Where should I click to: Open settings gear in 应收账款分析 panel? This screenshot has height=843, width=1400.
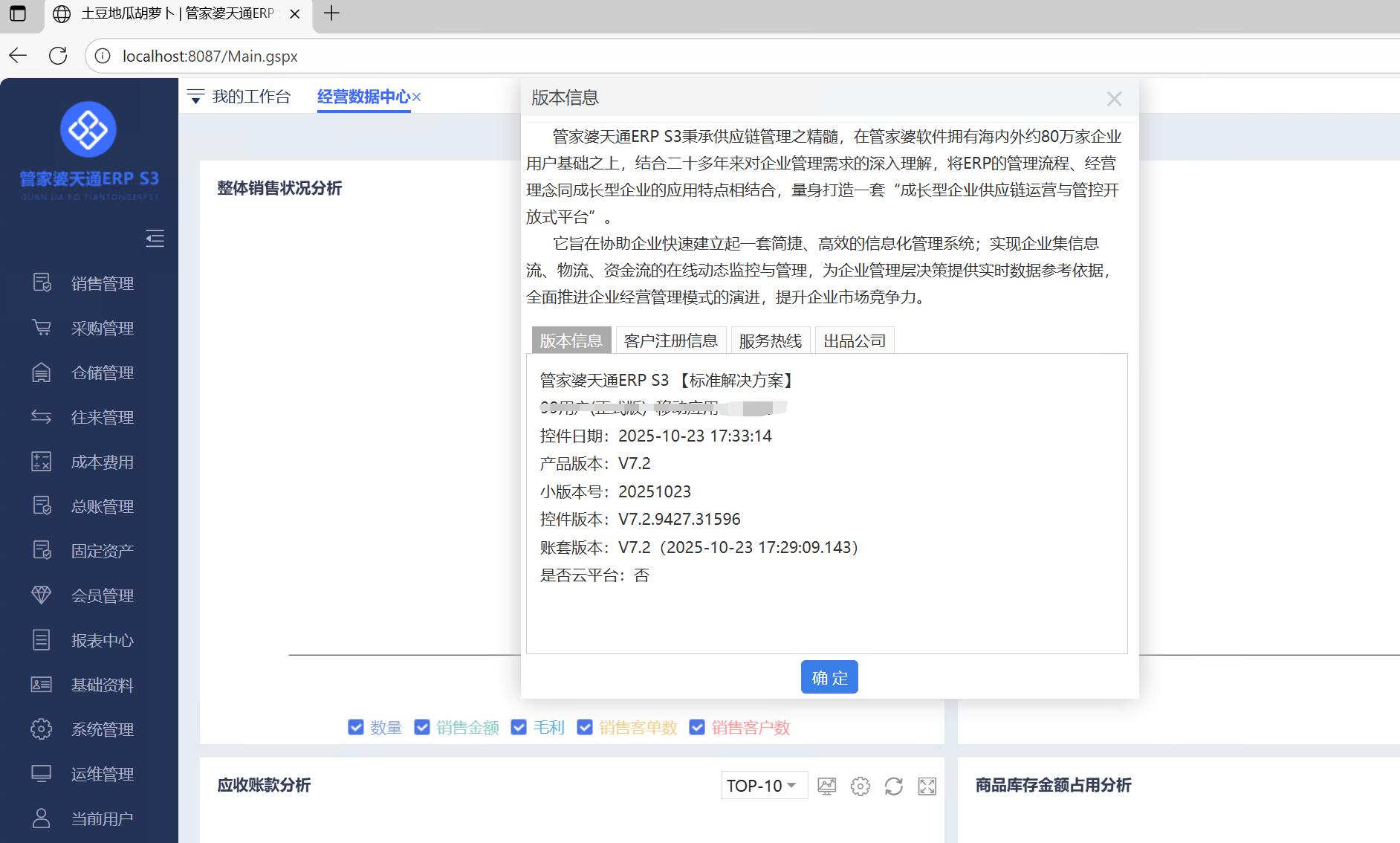[860, 786]
